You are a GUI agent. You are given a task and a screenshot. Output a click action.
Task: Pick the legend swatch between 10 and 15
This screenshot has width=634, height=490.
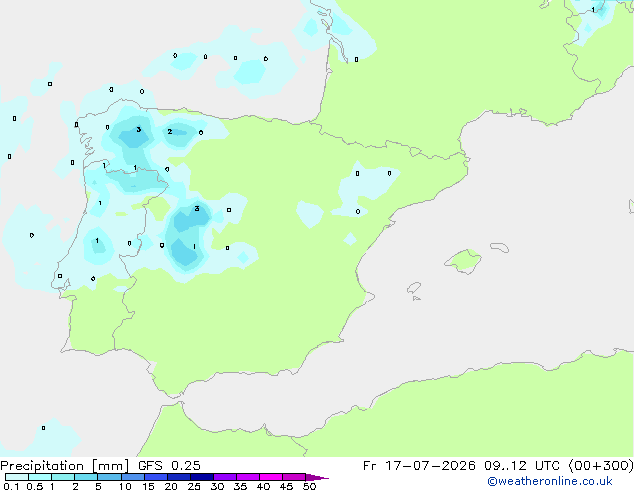(x=133, y=477)
